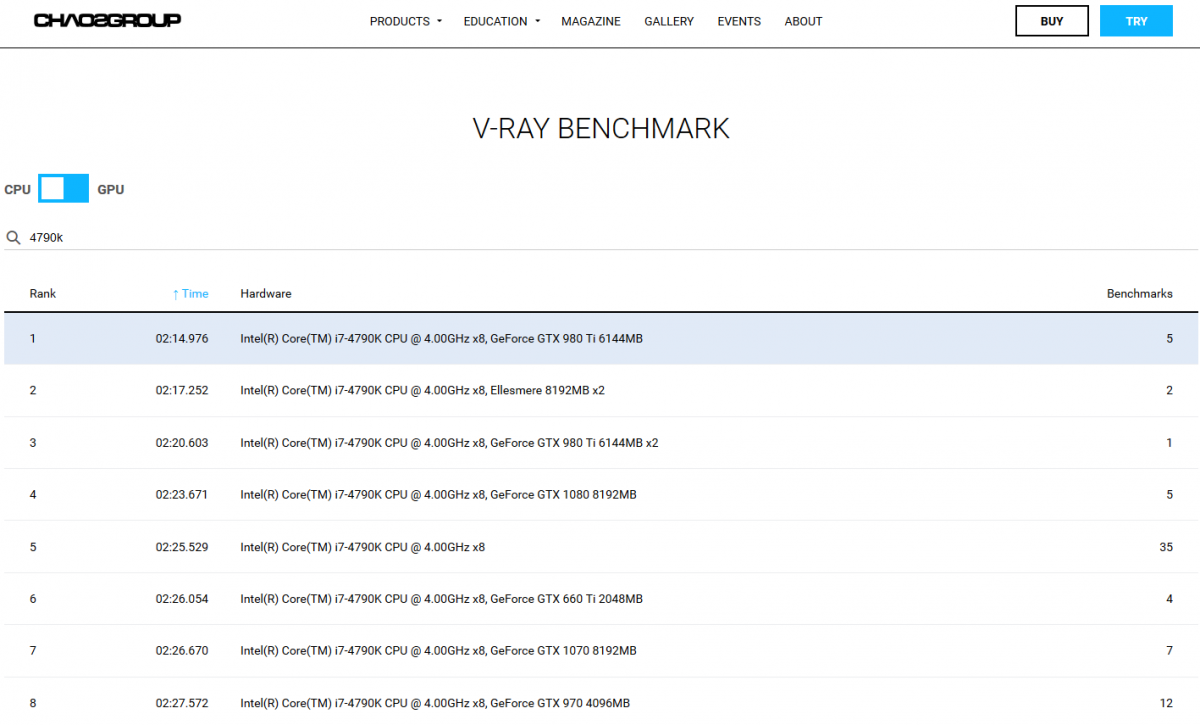
Task: Click the time value 02:20.603
Action: point(182,443)
